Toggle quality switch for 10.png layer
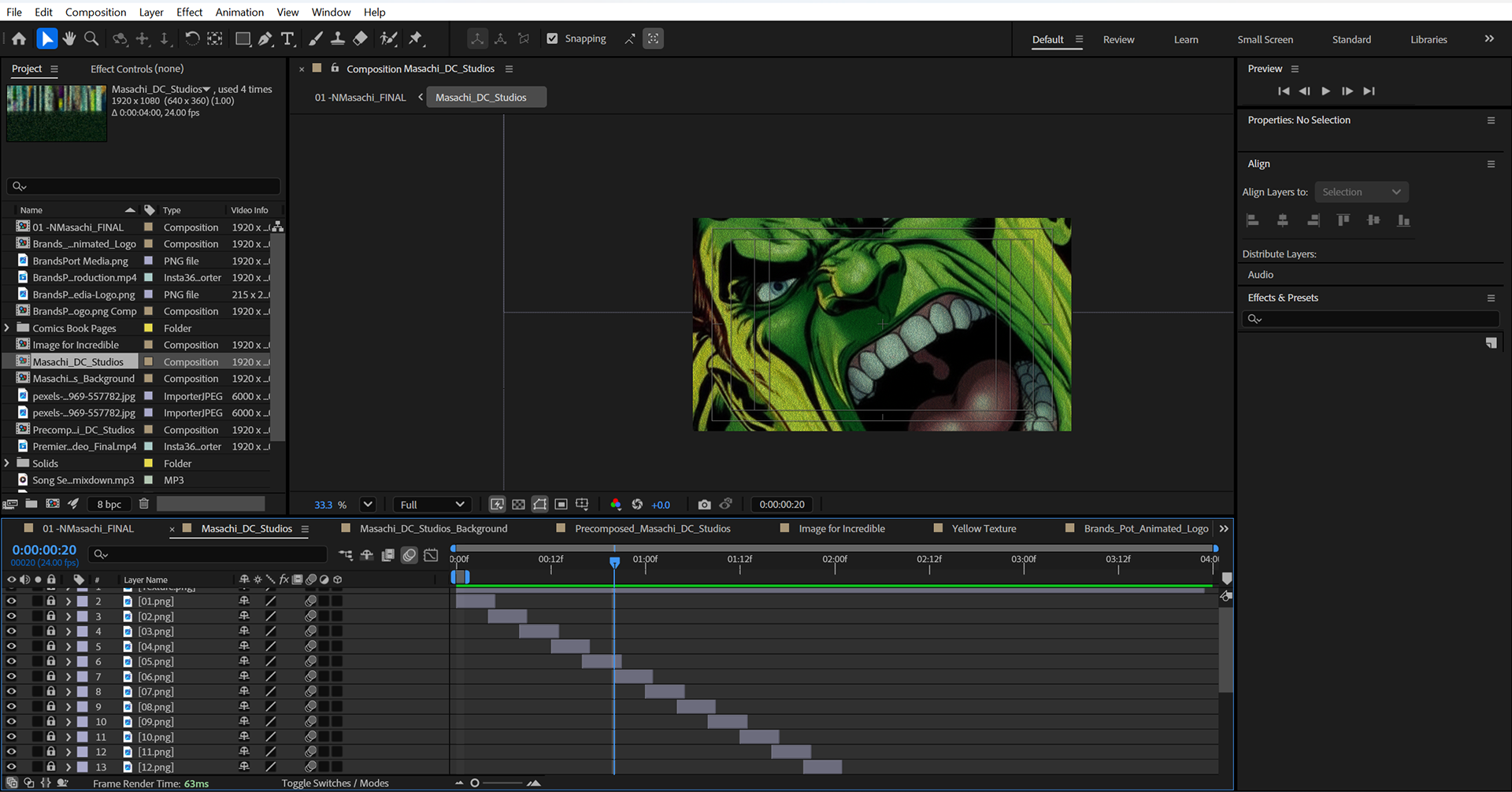The image size is (1512, 792). [x=270, y=737]
